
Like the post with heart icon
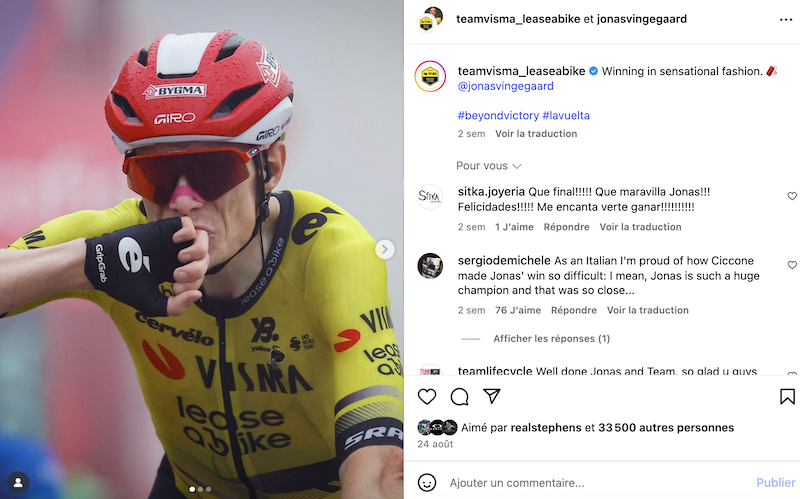pyautogui.click(x=427, y=397)
